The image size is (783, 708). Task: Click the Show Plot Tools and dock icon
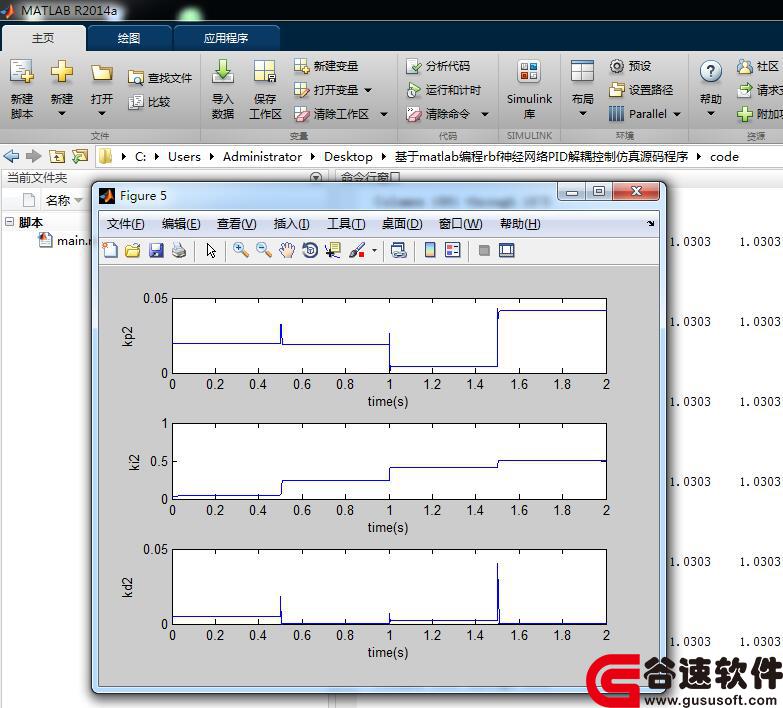click(506, 250)
